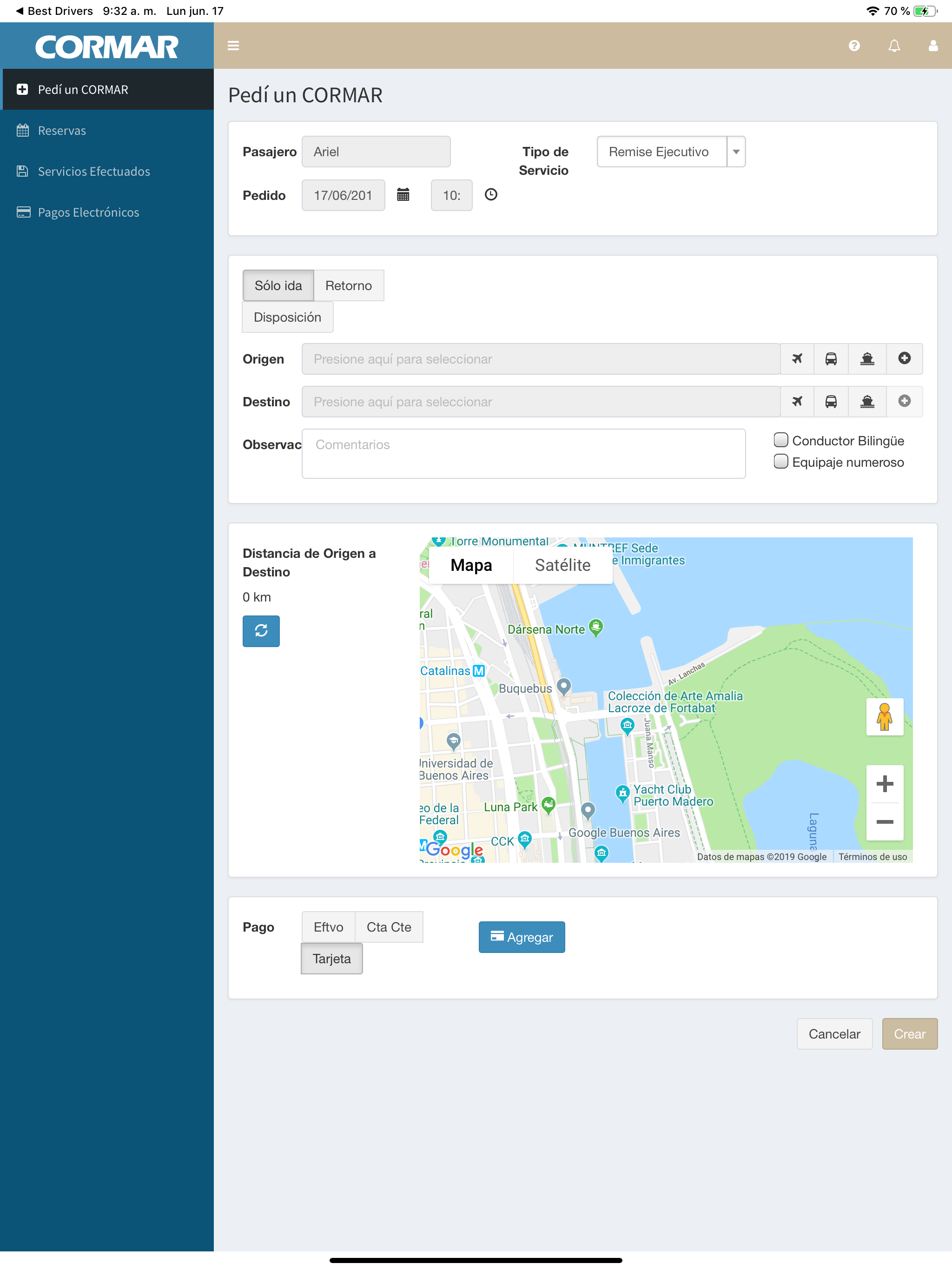Choose Tarjeta payment method

[332, 958]
